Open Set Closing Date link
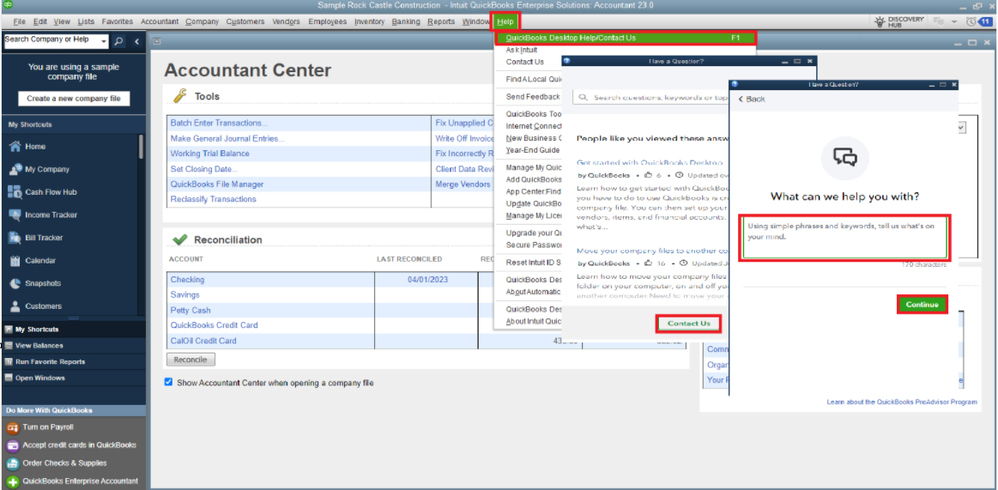The width and height of the screenshot is (998, 490). pyautogui.click(x=204, y=169)
